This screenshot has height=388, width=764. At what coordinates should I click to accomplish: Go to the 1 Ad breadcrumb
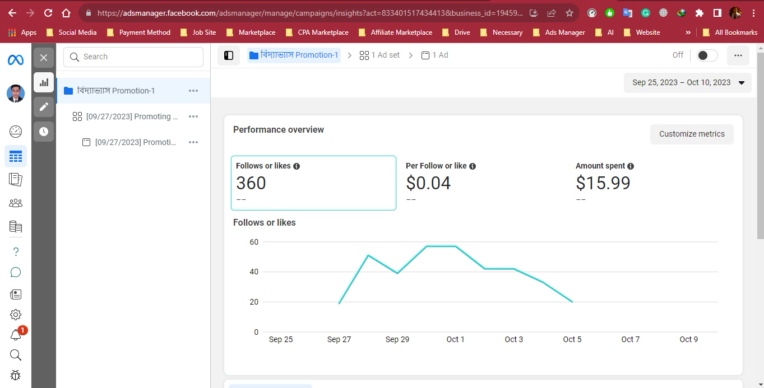[x=435, y=55]
